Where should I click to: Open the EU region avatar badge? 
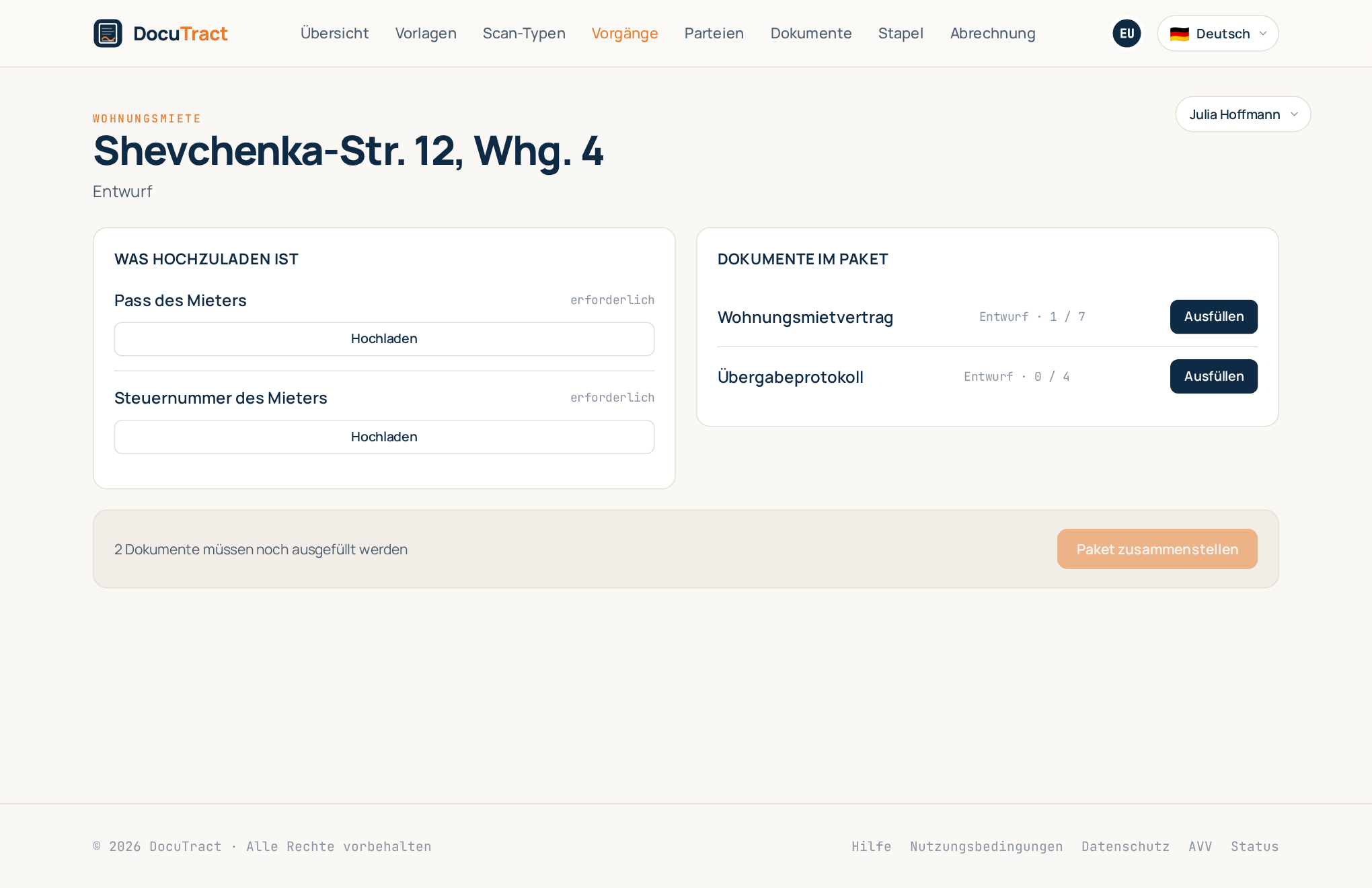[x=1127, y=33]
